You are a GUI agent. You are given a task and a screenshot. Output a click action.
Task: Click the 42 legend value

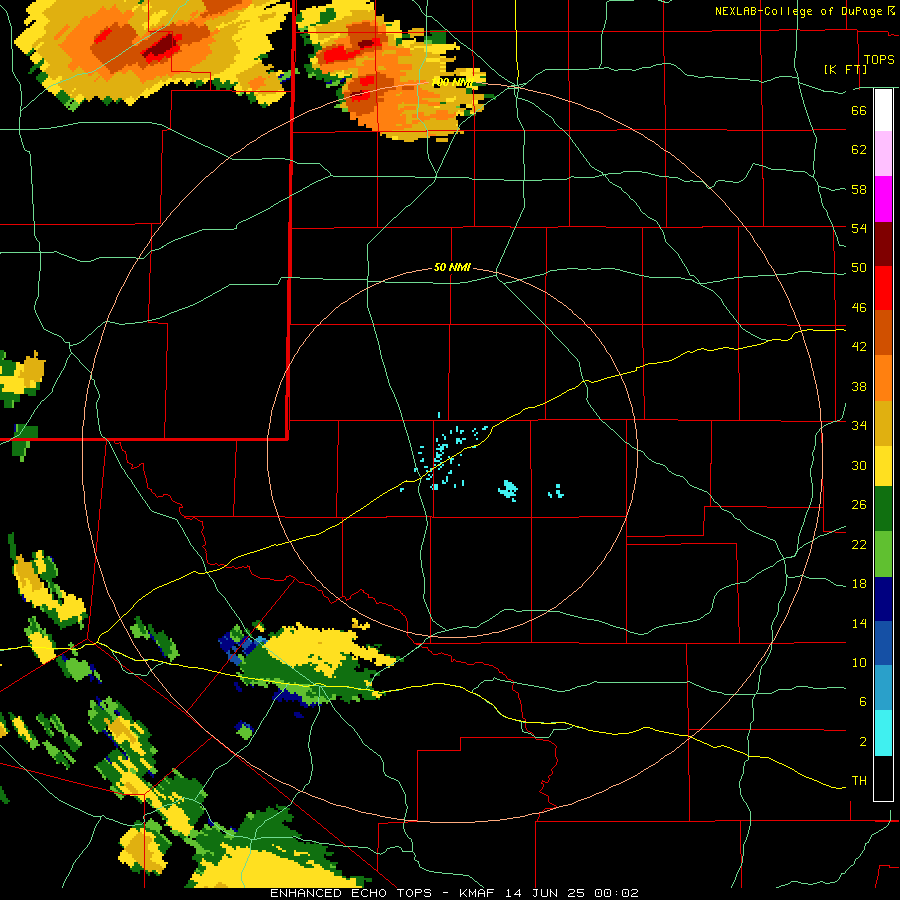coord(859,347)
